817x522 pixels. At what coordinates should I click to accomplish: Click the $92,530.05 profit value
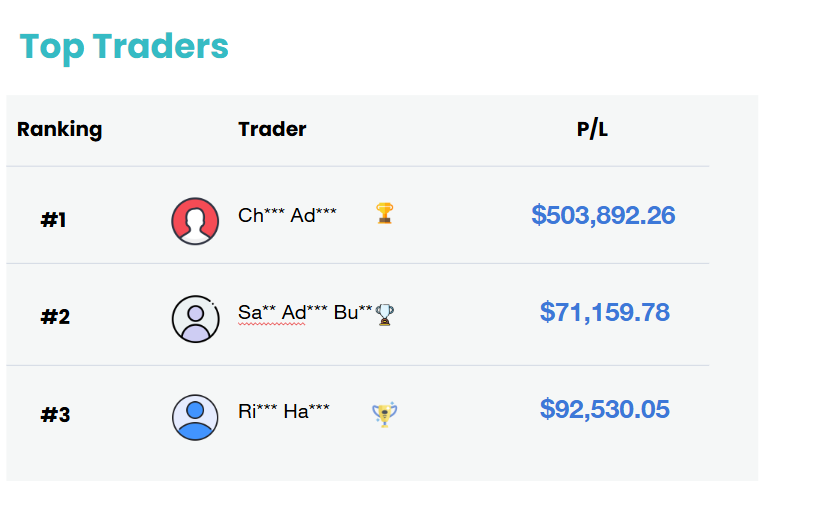[x=604, y=409]
